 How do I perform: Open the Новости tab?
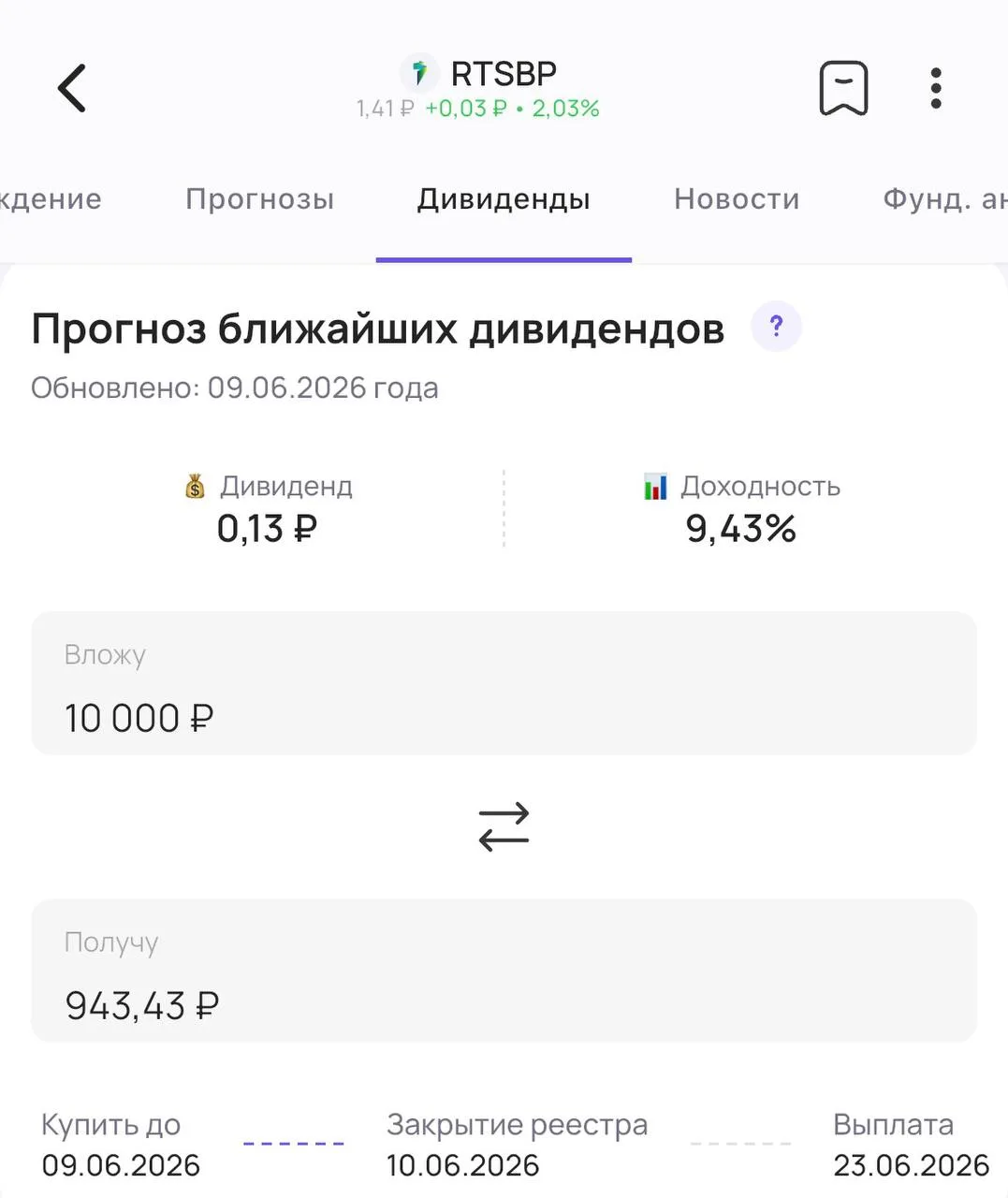737,199
